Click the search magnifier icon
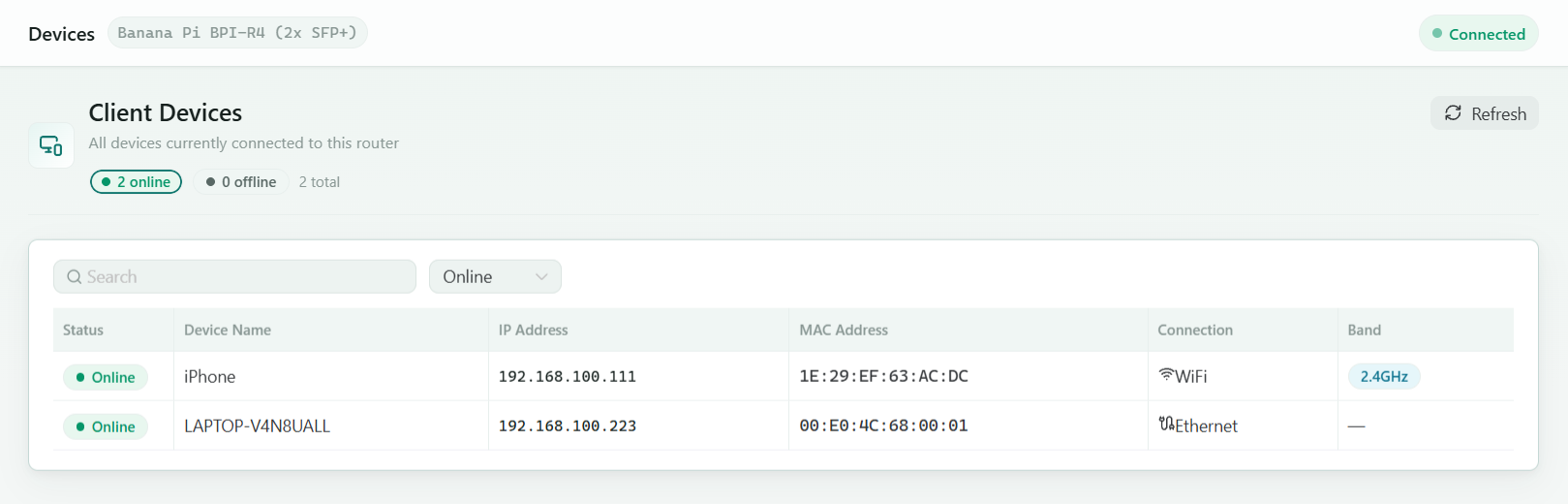The image size is (1568, 504). point(74,277)
